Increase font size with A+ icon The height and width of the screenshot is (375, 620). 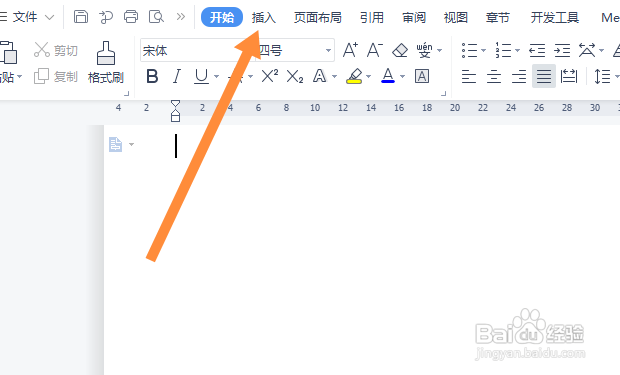coord(350,50)
